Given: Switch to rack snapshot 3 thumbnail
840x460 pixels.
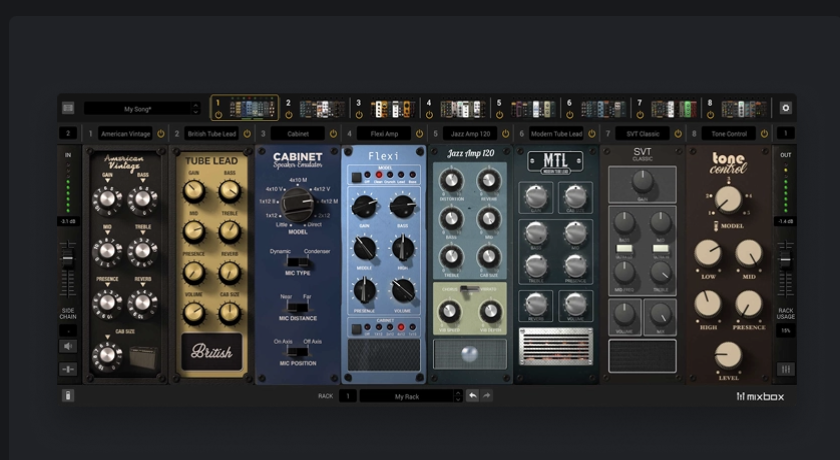Looking at the screenshot, I should [x=393, y=109].
